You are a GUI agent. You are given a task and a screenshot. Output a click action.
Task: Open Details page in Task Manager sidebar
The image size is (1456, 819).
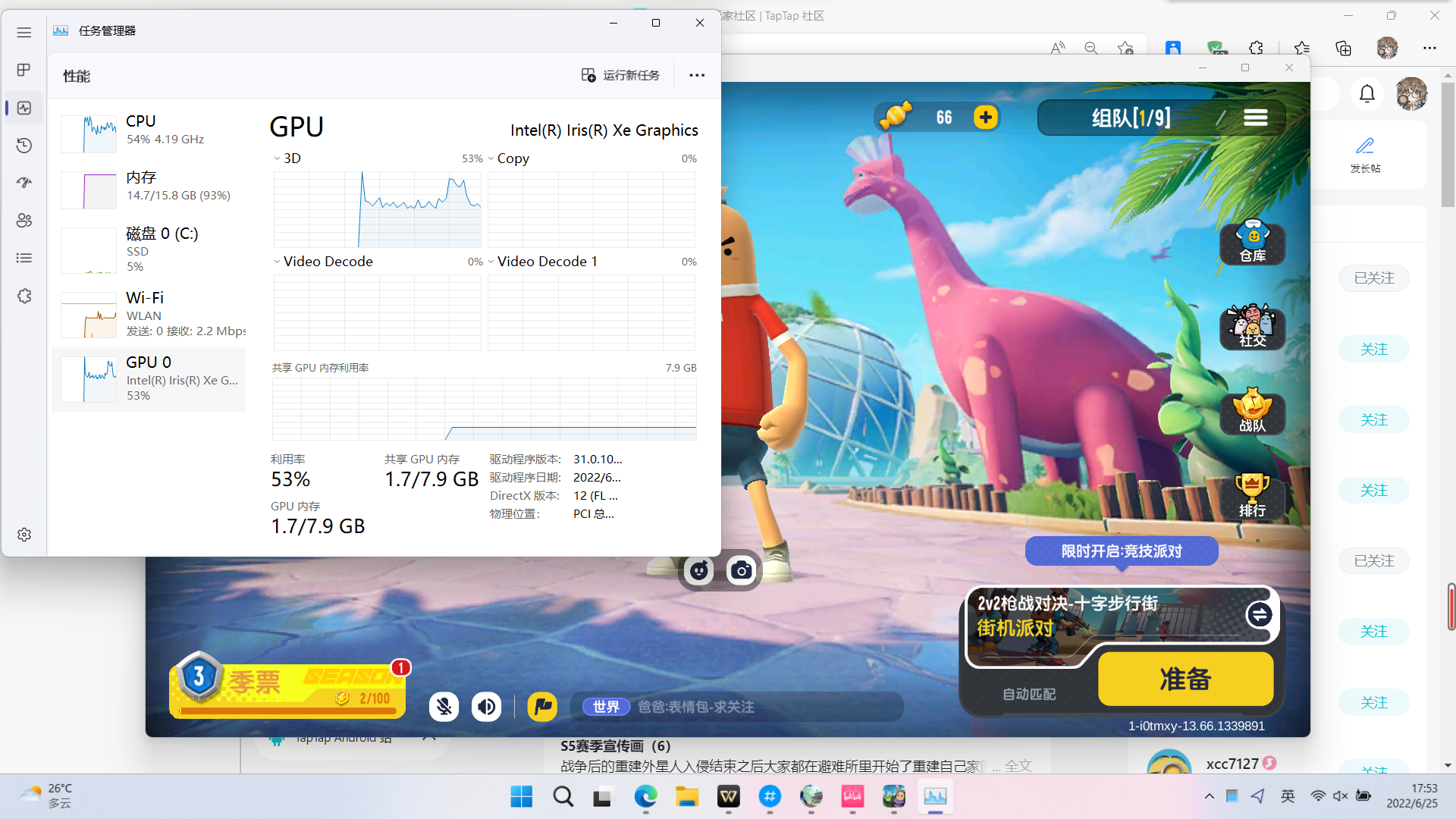(x=24, y=258)
